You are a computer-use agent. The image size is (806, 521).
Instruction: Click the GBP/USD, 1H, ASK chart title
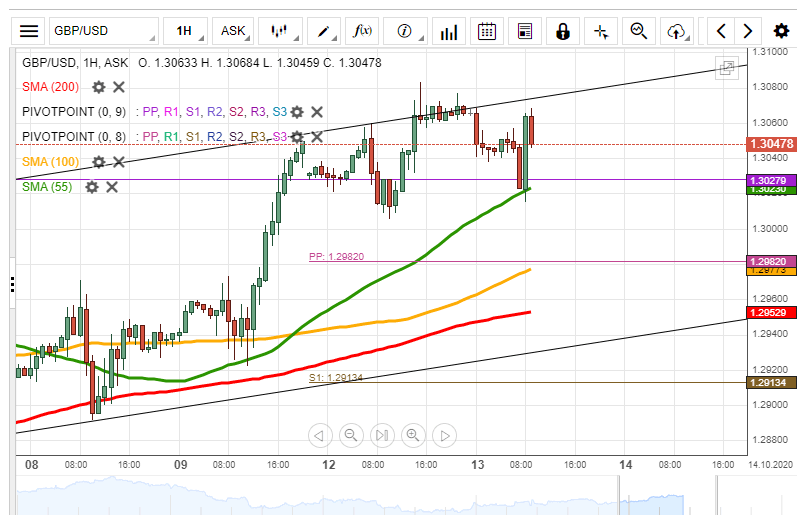click(75, 63)
